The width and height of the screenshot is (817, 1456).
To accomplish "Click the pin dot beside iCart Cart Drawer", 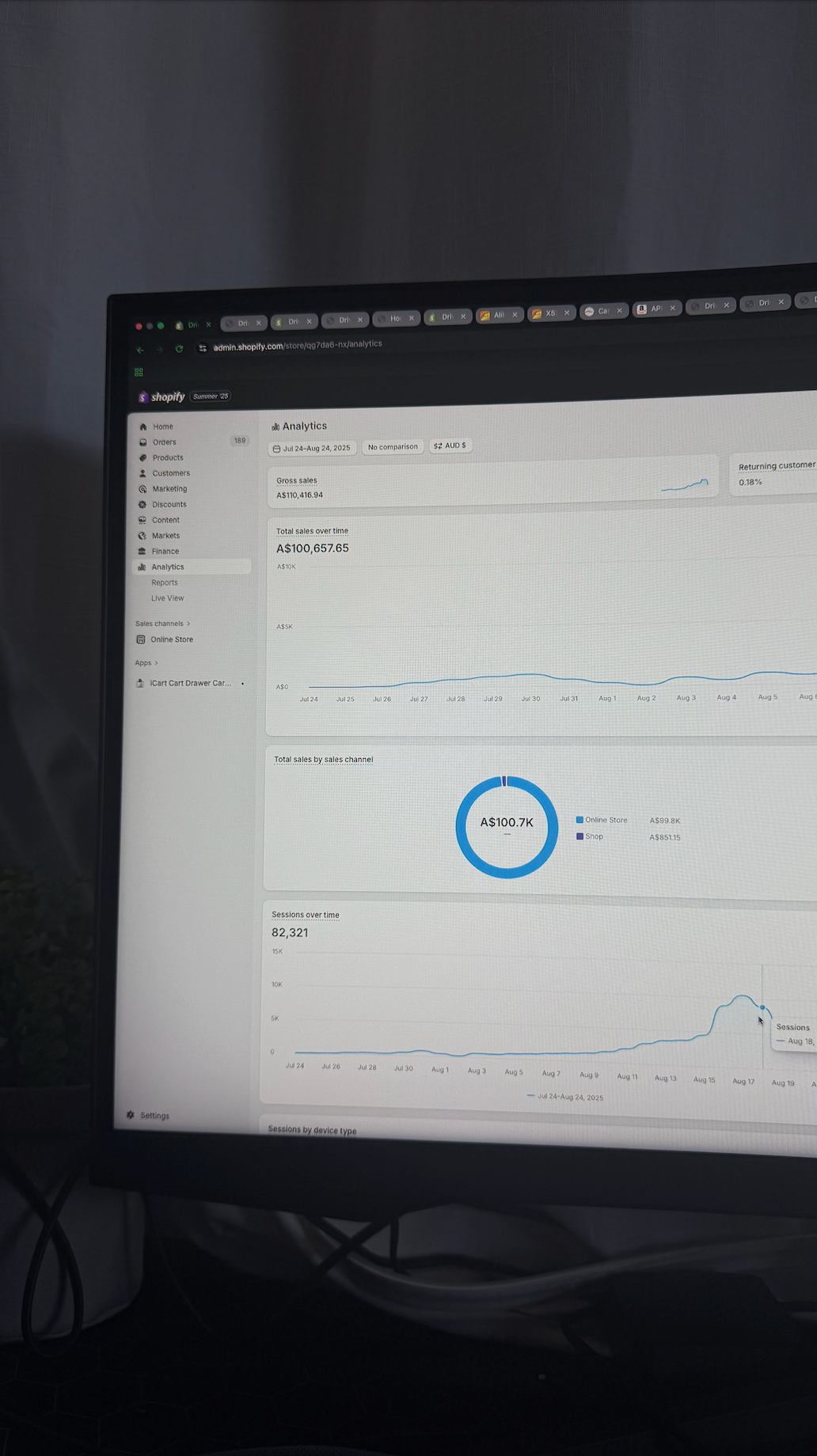I will [x=242, y=684].
